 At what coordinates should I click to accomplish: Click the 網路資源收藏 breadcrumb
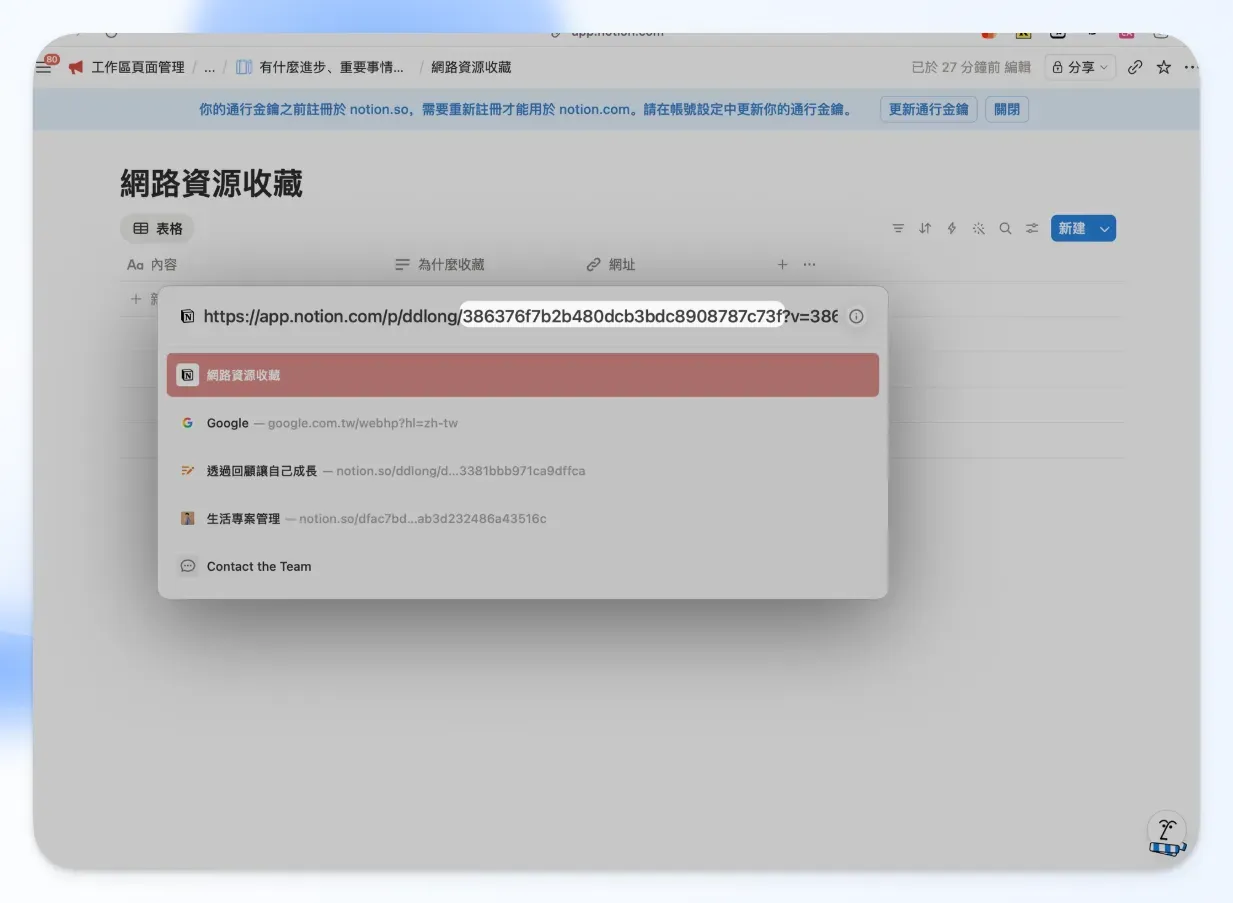[x=471, y=67]
